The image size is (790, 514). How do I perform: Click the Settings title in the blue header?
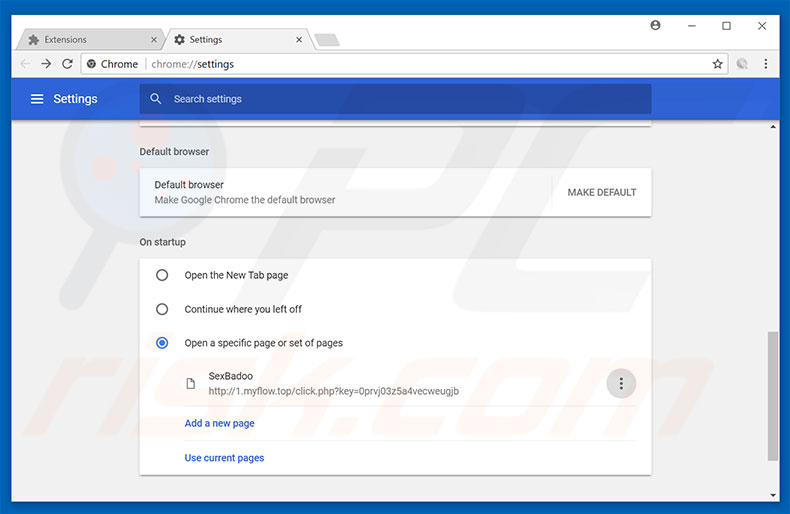coord(75,99)
